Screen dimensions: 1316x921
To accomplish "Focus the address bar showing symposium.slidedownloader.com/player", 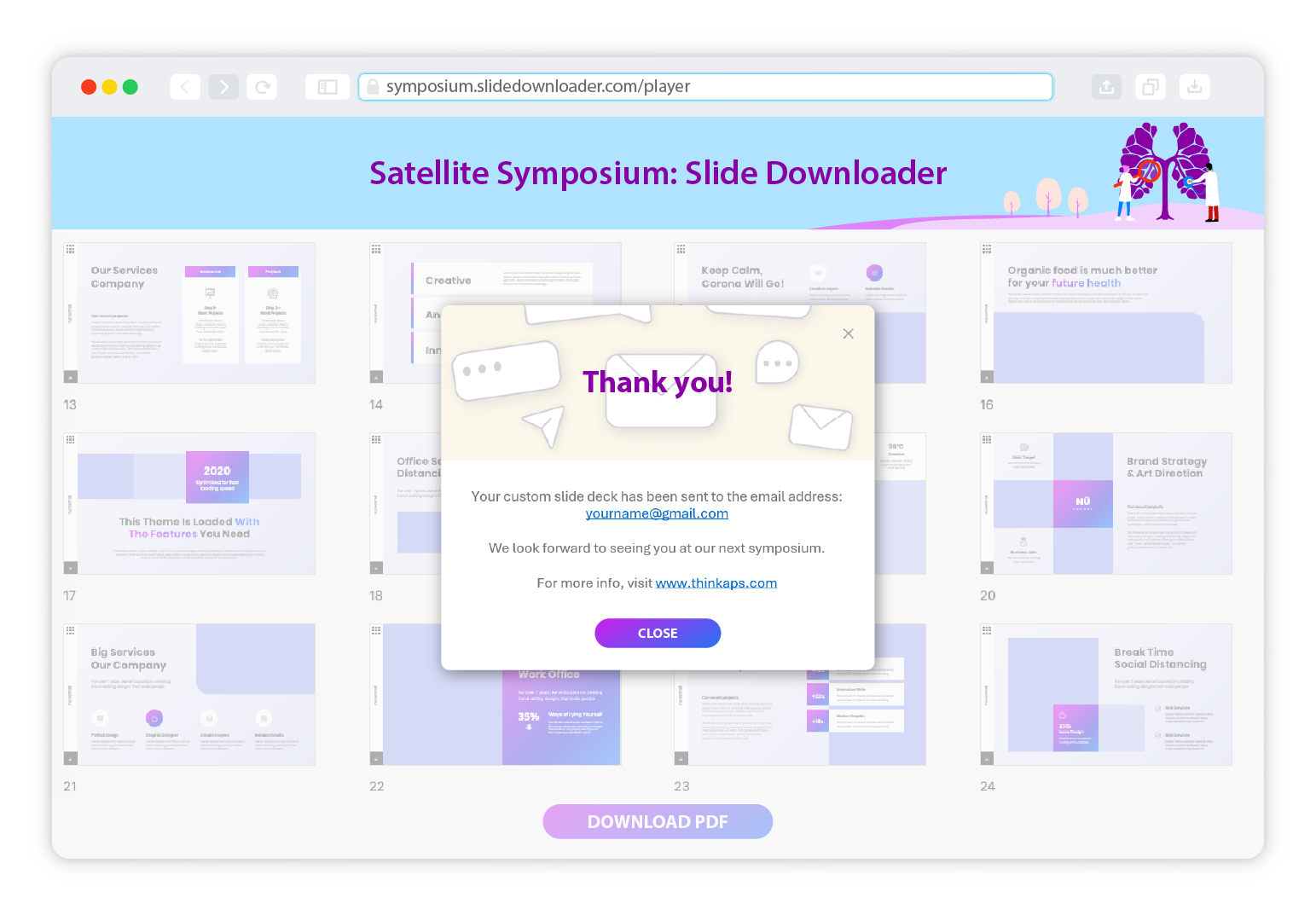I will pyautogui.click(x=708, y=87).
